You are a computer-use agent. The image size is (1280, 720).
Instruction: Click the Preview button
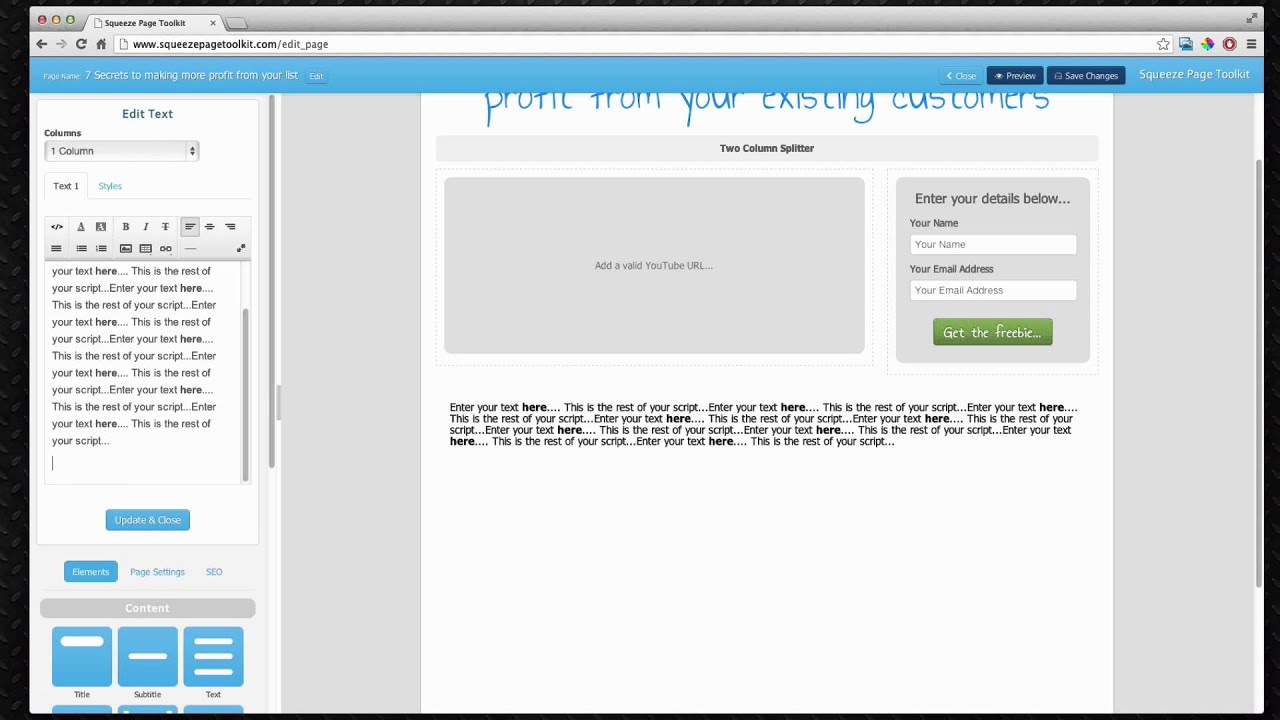[1015, 76]
